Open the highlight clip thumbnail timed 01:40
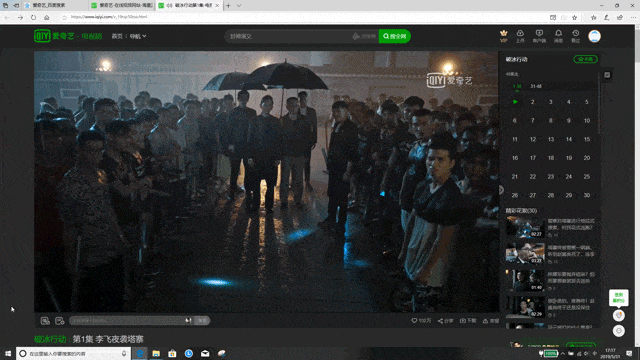 [525, 280]
